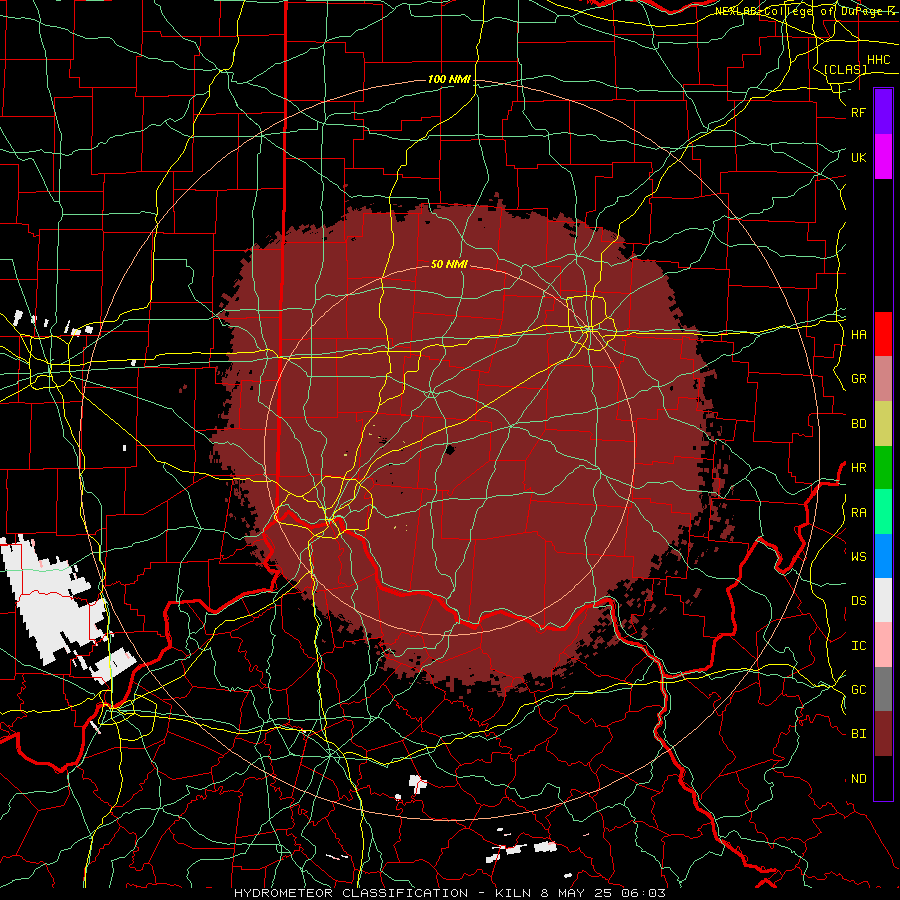Click the DS legend label

click(x=858, y=601)
